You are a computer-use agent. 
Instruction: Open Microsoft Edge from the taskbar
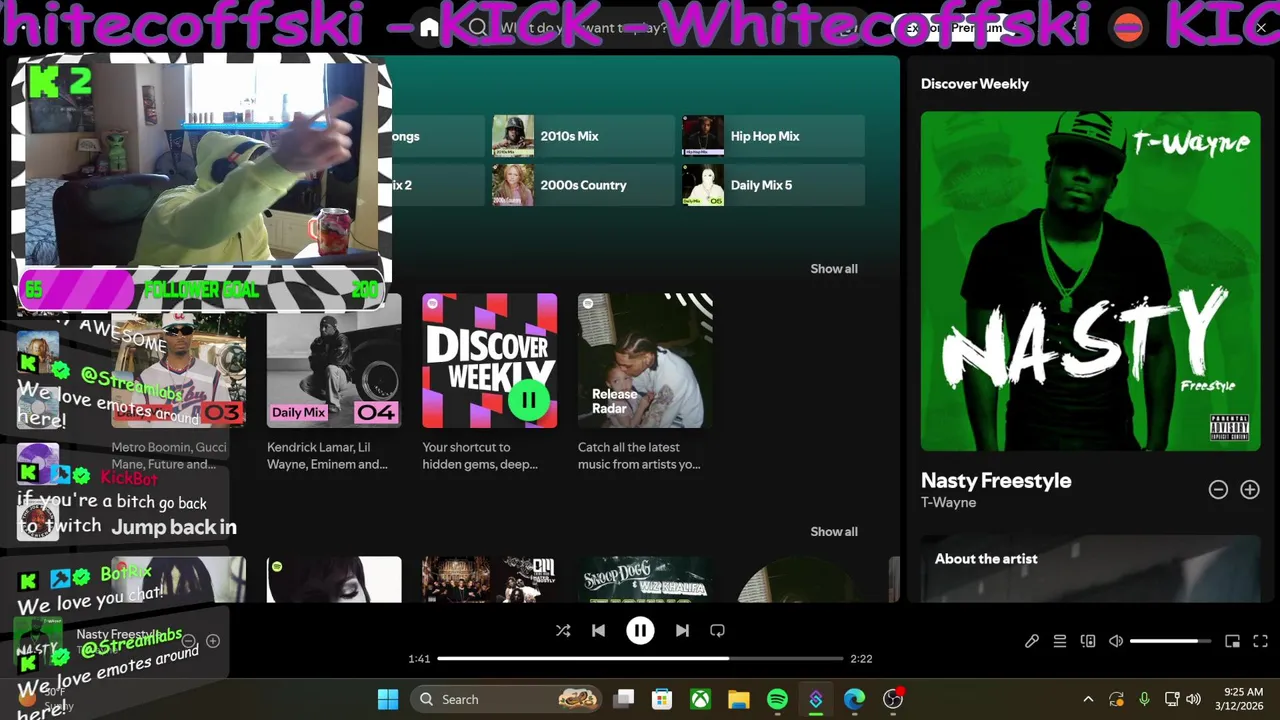point(854,699)
